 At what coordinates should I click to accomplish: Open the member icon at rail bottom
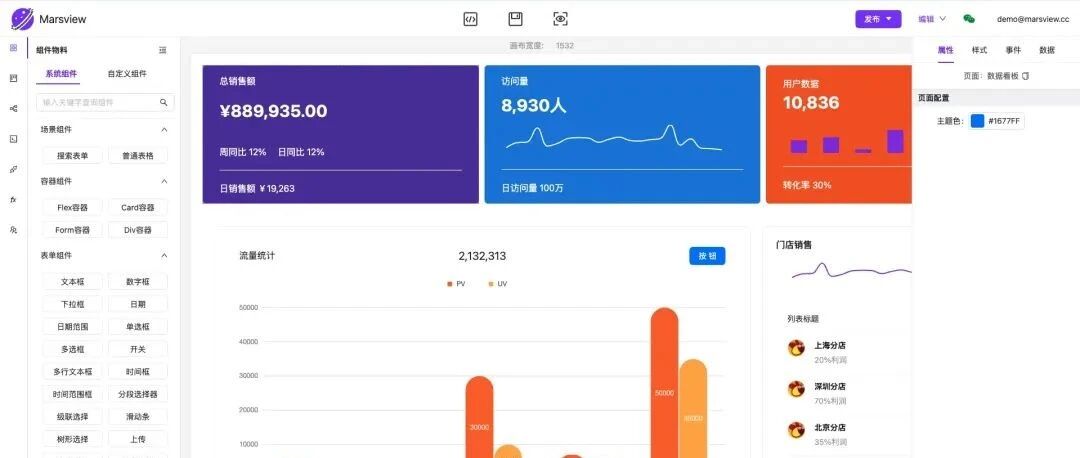point(13,230)
